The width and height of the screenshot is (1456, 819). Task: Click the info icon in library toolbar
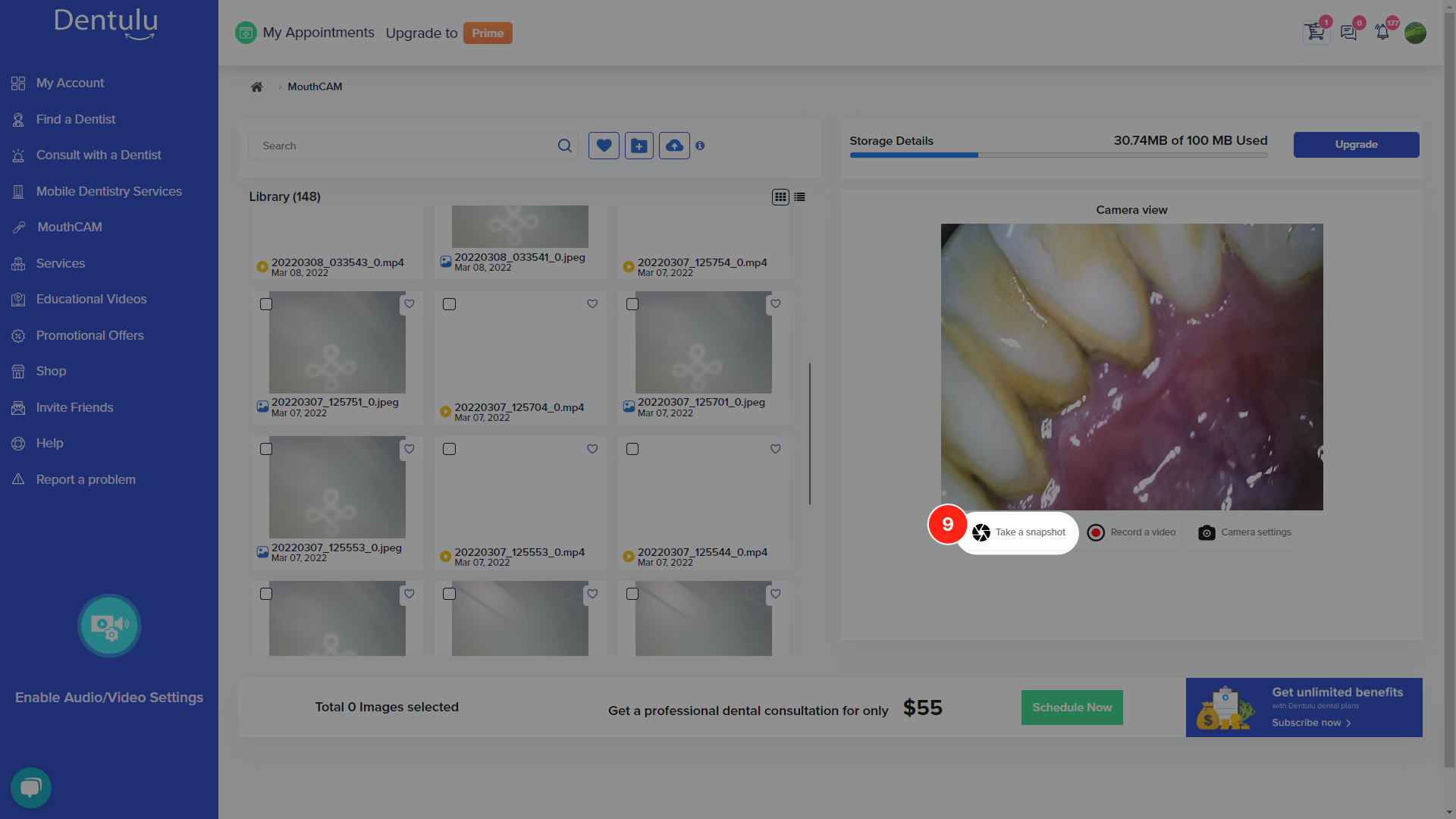[x=700, y=145]
